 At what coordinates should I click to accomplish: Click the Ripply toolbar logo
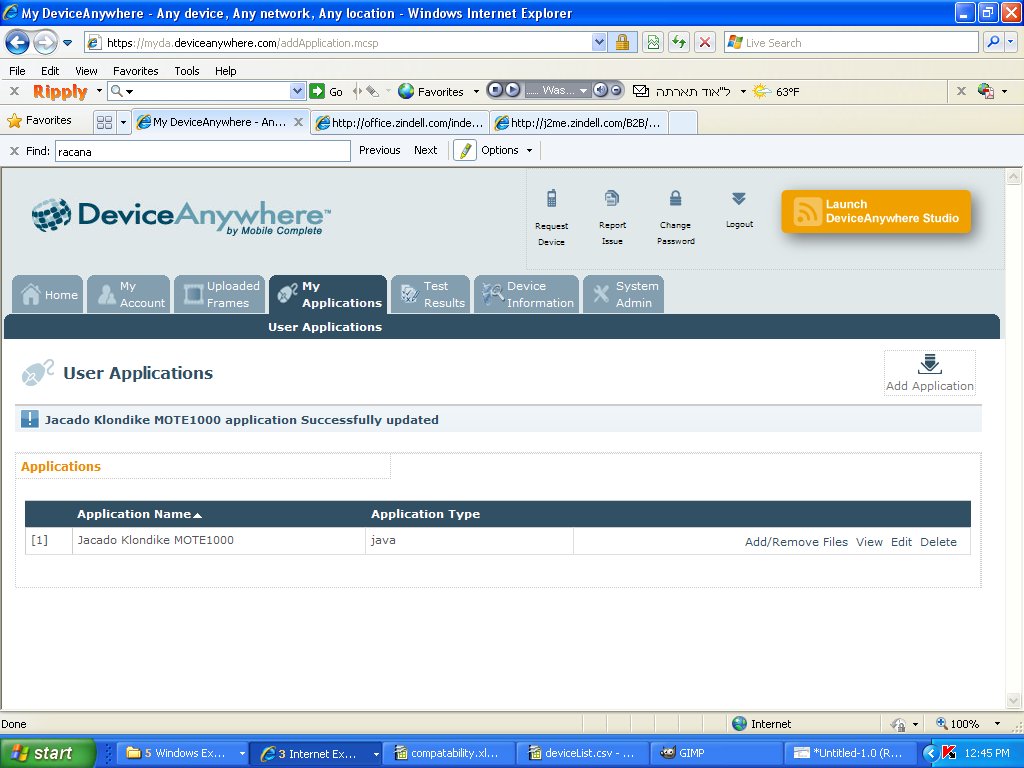click(x=60, y=91)
